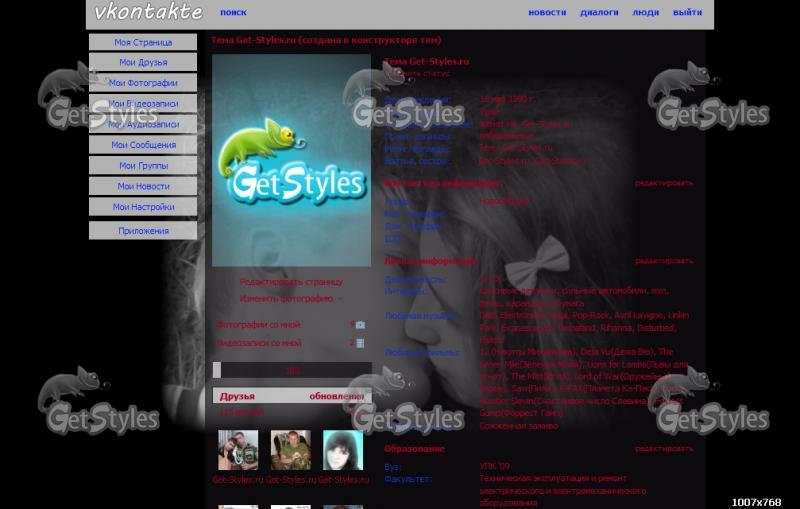Click the Факультет label
Viewport: 800px width, 509px height.
408,479
